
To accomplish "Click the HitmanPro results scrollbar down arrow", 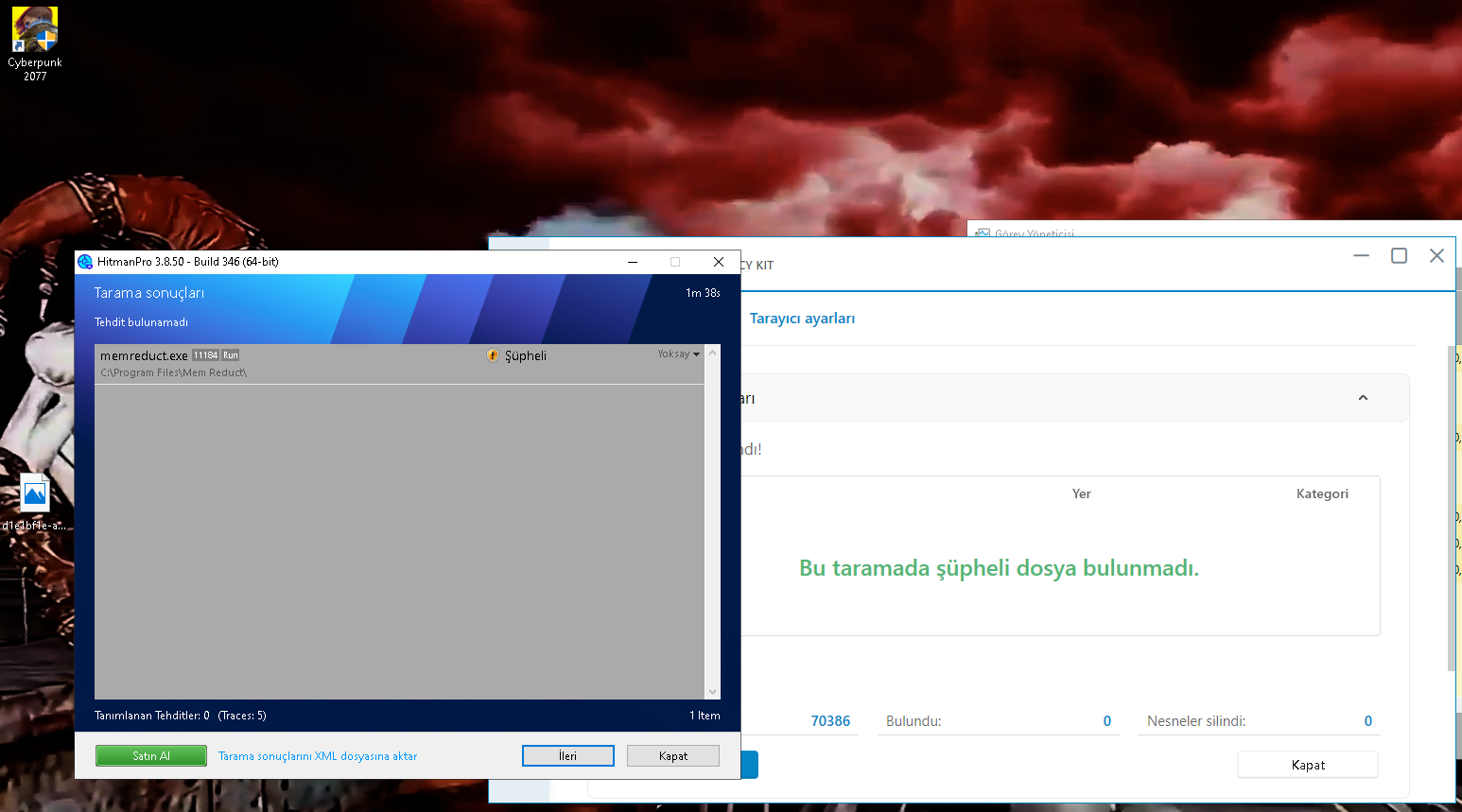I will coord(713,692).
